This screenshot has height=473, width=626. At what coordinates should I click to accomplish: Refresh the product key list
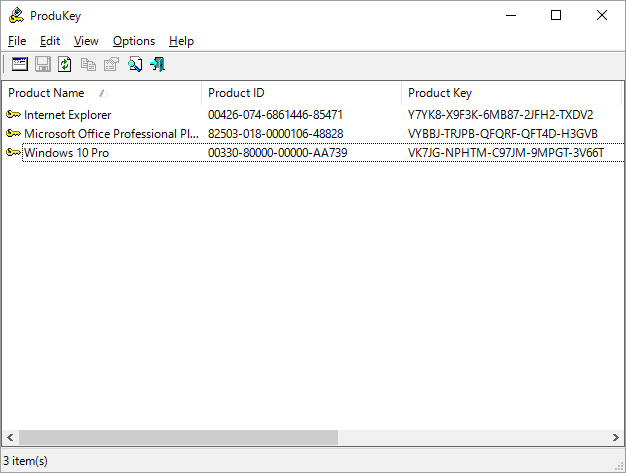pos(65,65)
